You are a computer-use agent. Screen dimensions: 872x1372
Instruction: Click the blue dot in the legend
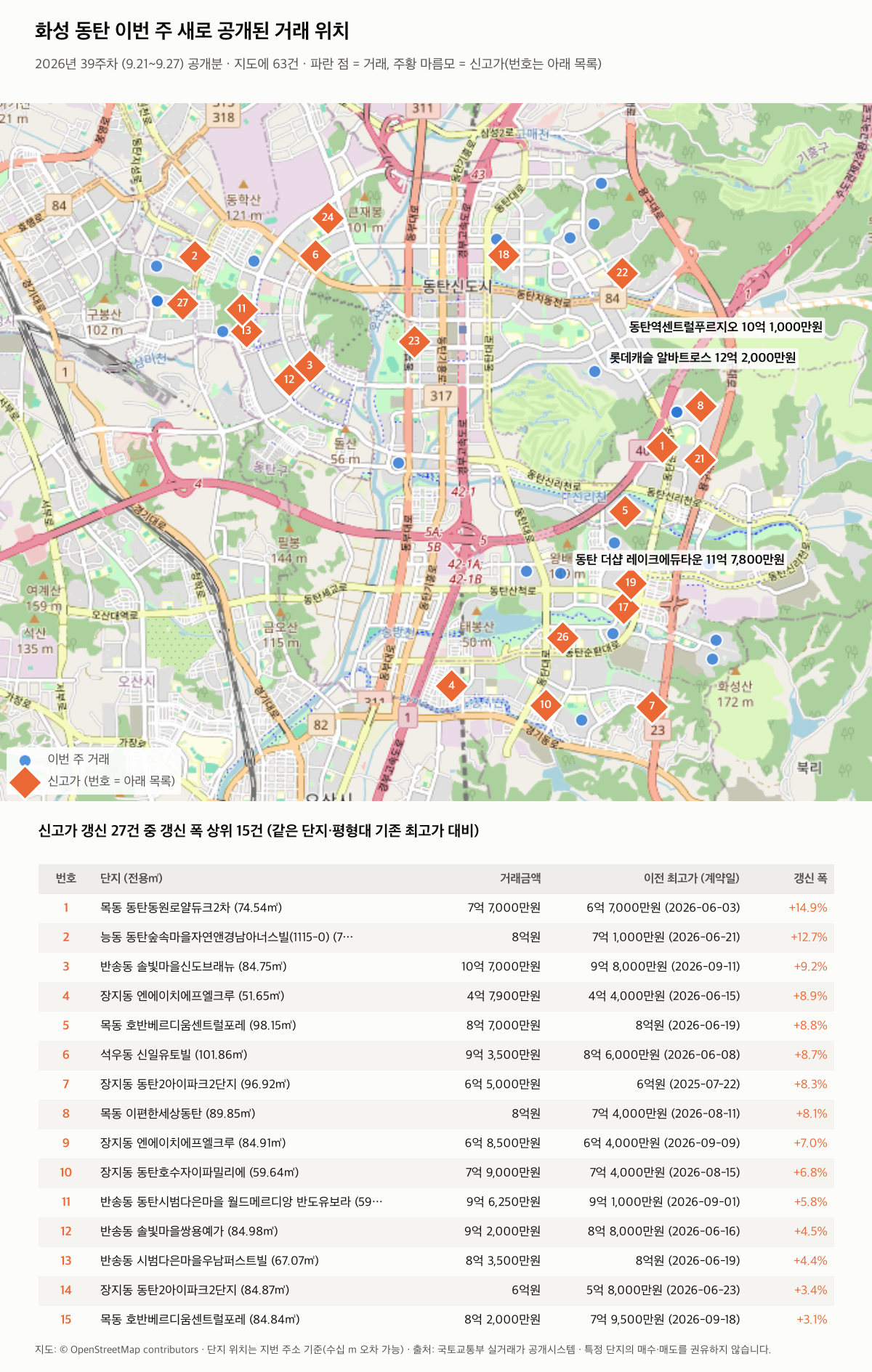[25, 760]
